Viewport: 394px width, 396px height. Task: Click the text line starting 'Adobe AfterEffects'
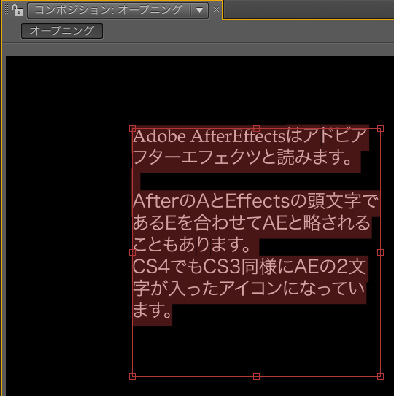click(250, 136)
